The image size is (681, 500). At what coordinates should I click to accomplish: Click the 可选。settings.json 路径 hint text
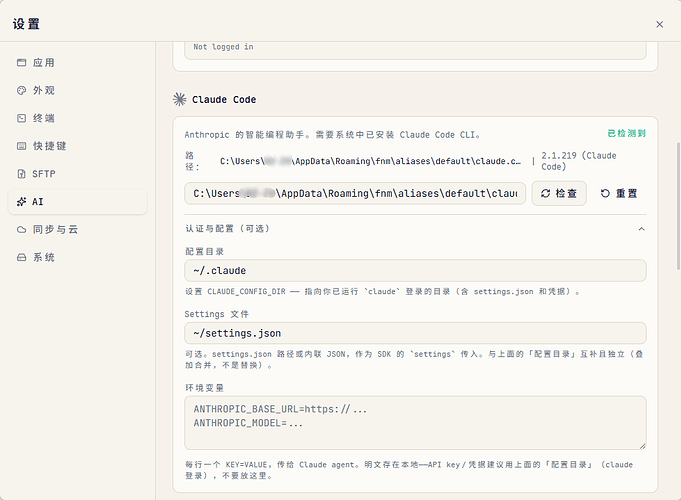pos(414,360)
